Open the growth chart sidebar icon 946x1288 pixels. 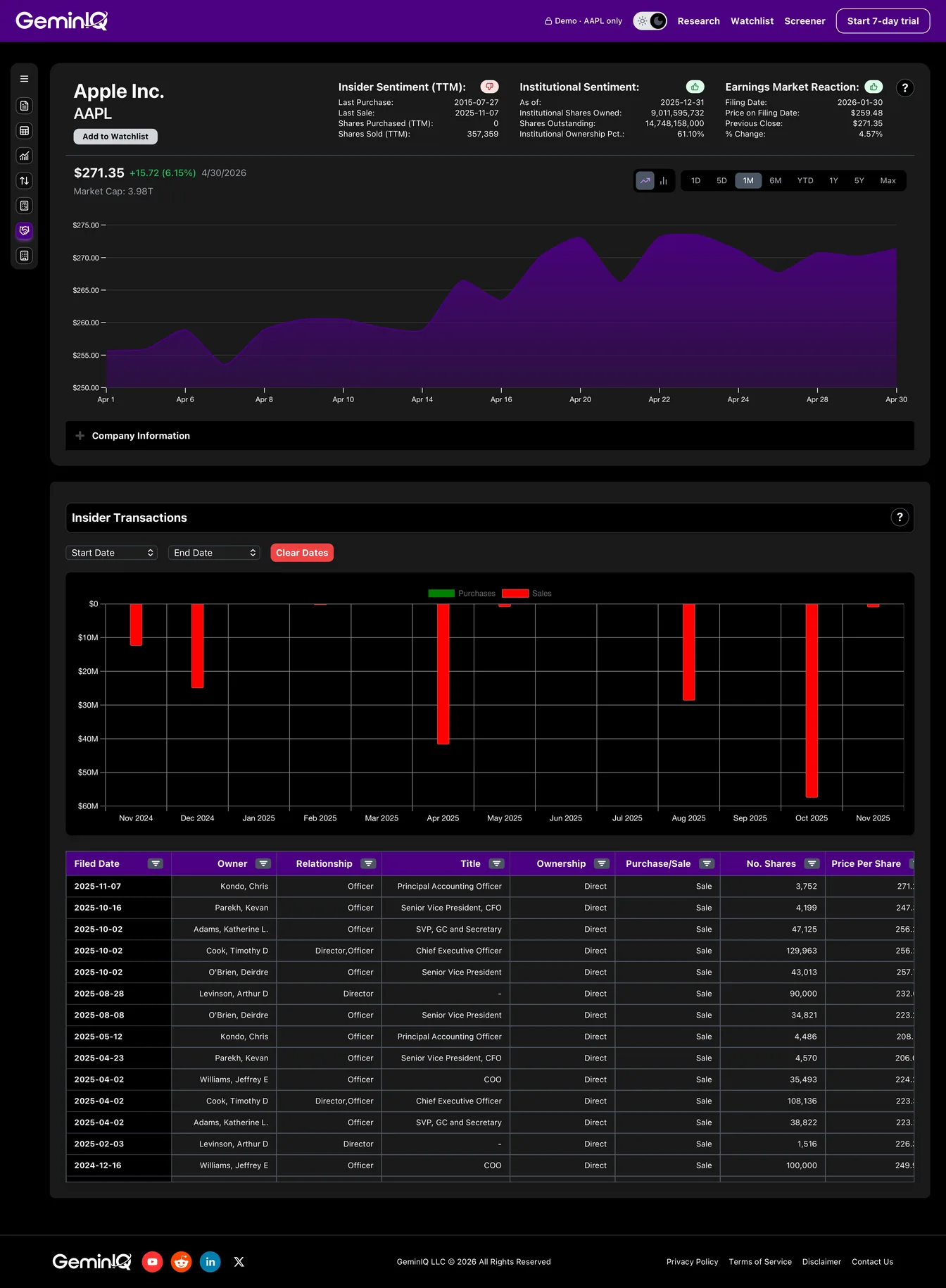click(24, 156)
